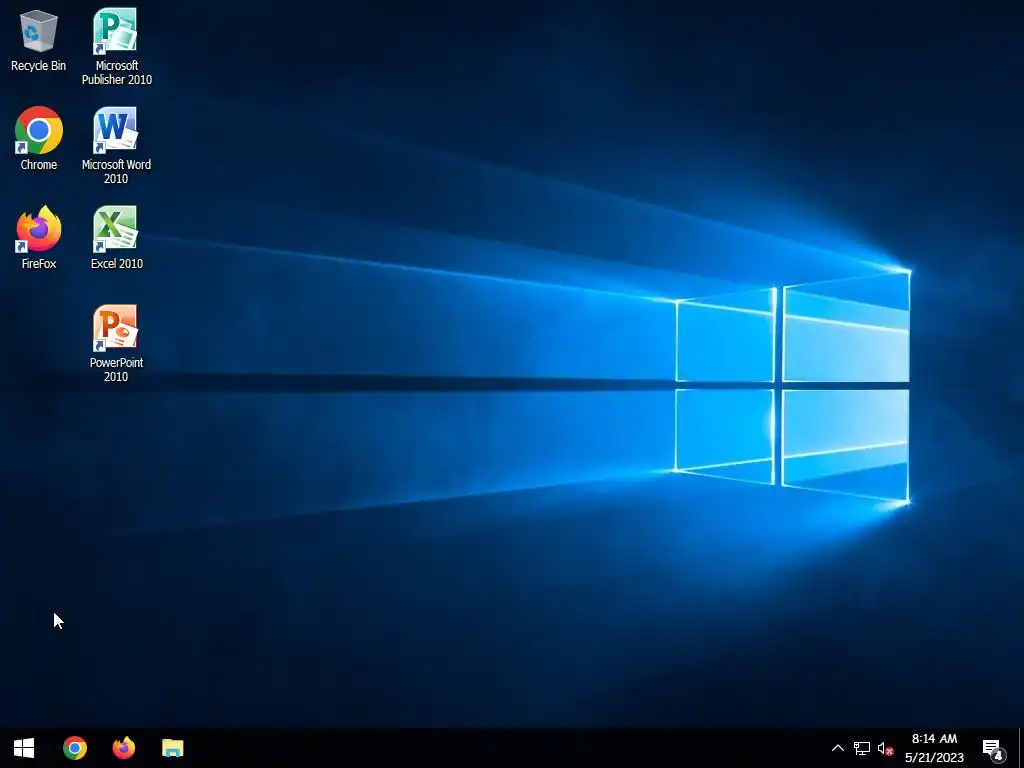Image resolution: width=1024 pixels, height=768 pixels.
Task: Open the Windows Start menu
Action: pos(24,748)
